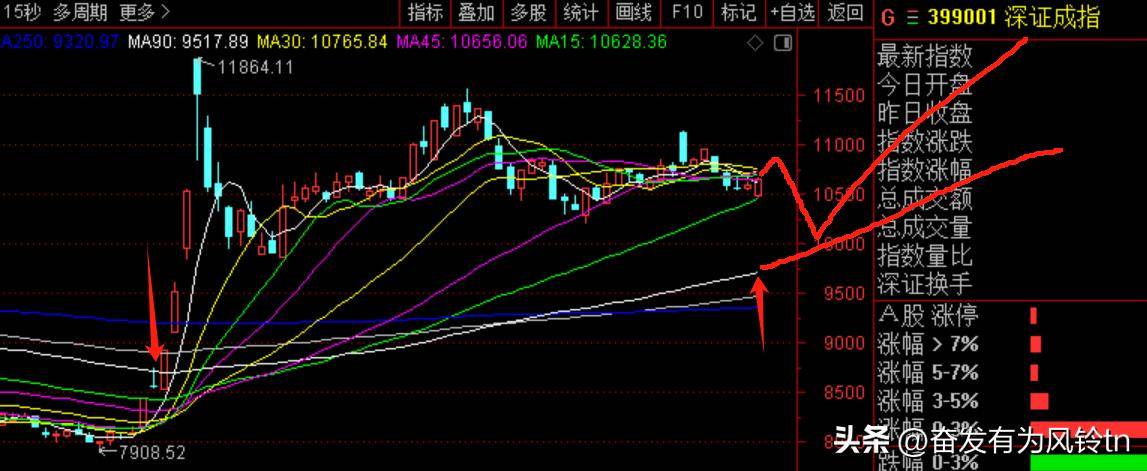Click the MA90: 9517.89 label
The width and height of the screenshot is (1147, 471).
pos(188,42)
